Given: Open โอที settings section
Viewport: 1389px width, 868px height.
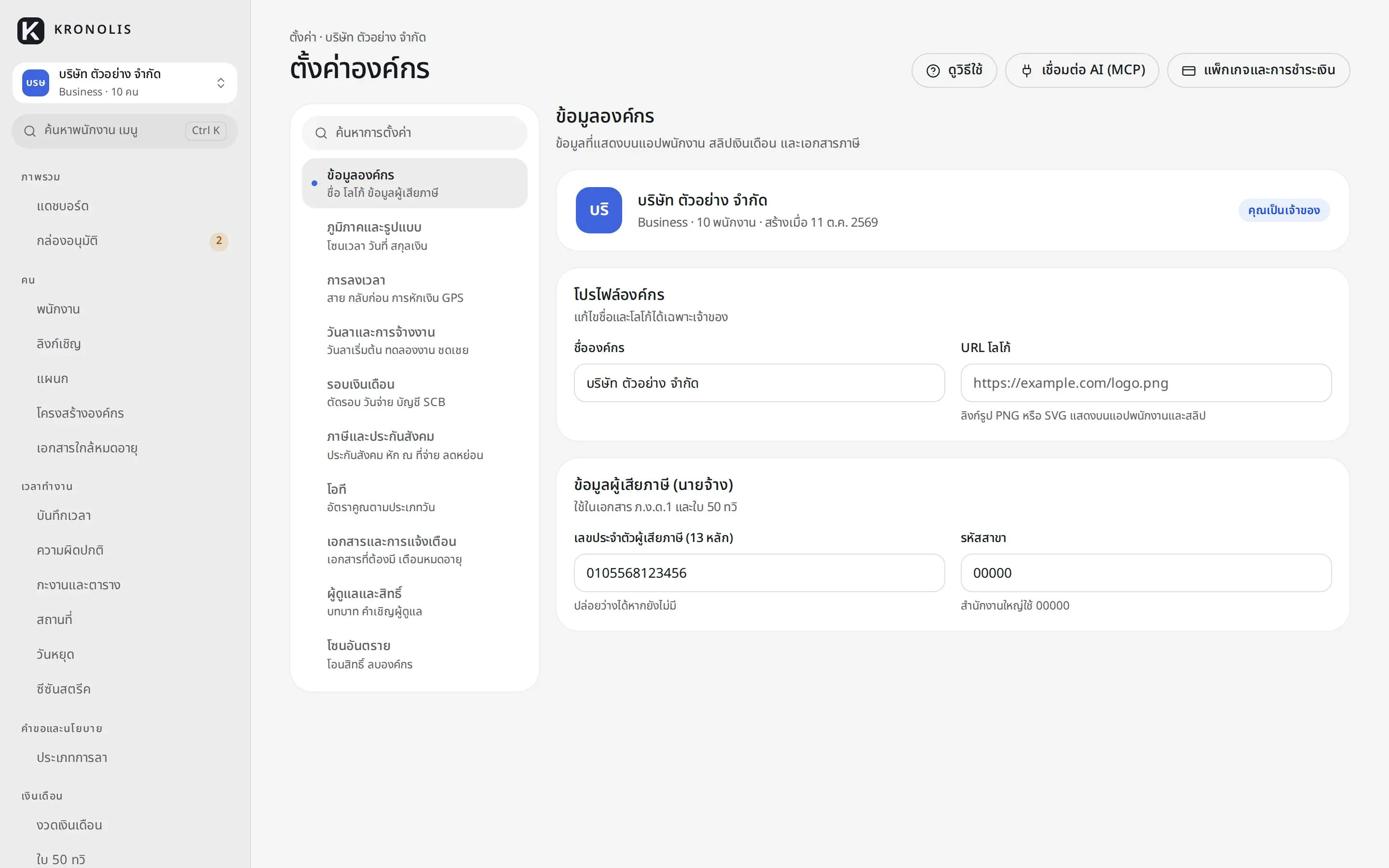Looking at the screenshot, I should (x=414, y=497).
